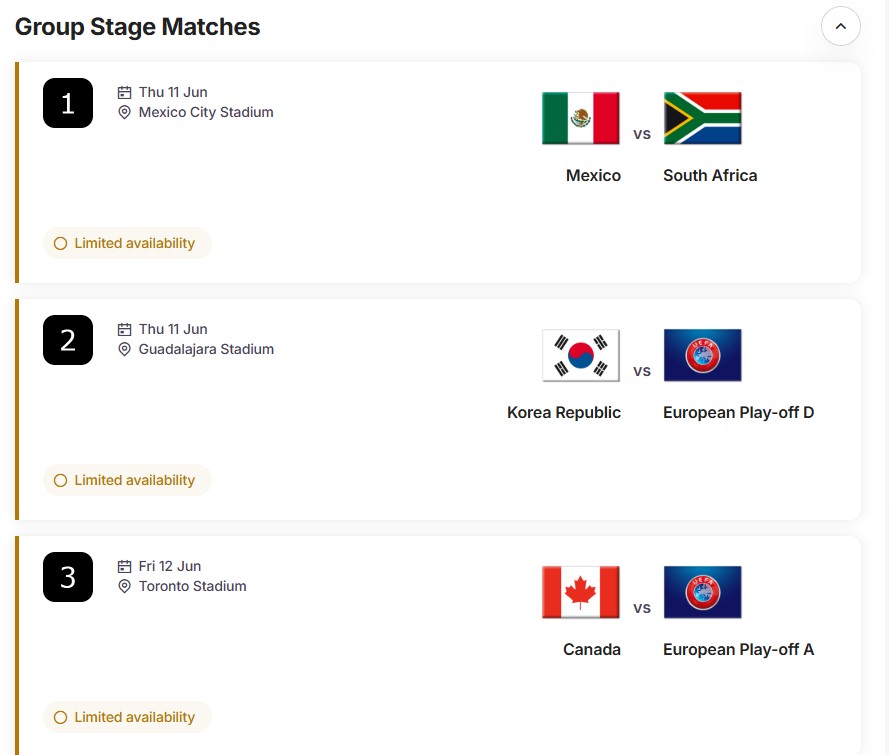889x755 pixels.
Task: Click the European Play-off A UEFA logo
Action: [x=702, y=592]
